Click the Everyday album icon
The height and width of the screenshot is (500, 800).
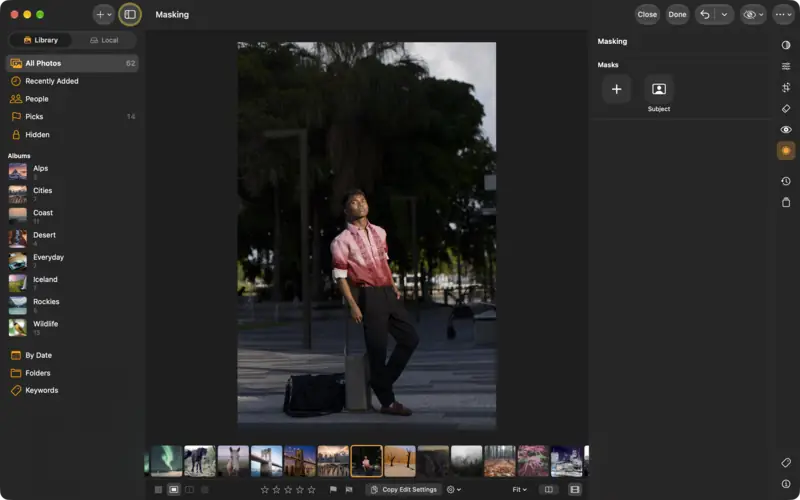click(18, 261)
